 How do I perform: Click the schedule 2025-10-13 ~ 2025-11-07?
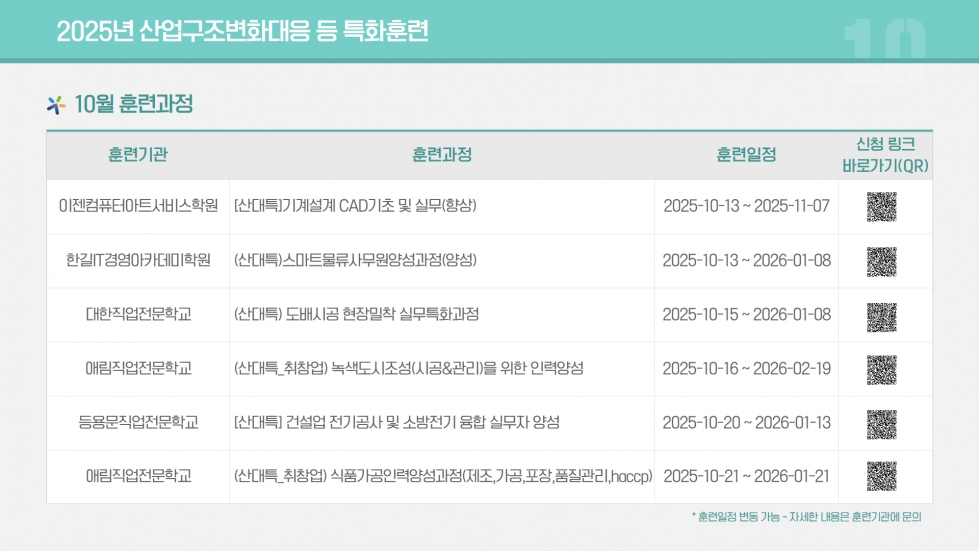point(746,206)
